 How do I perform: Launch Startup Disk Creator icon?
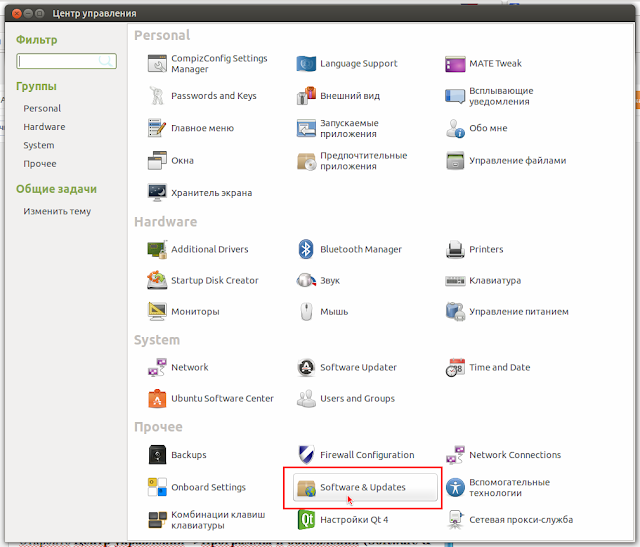pyautogui.click(x=157, y=280)
